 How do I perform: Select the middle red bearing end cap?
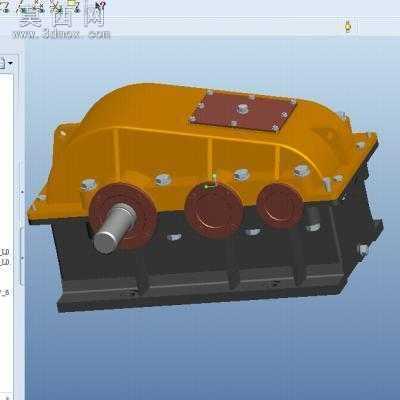point(214,210)
